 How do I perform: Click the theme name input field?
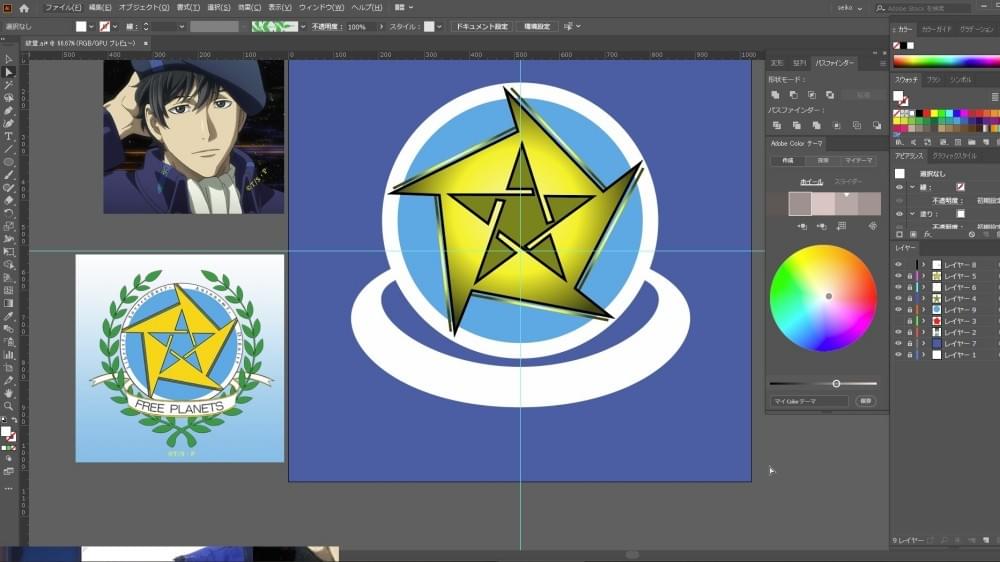pyautogui.click(x=810, y=401)
